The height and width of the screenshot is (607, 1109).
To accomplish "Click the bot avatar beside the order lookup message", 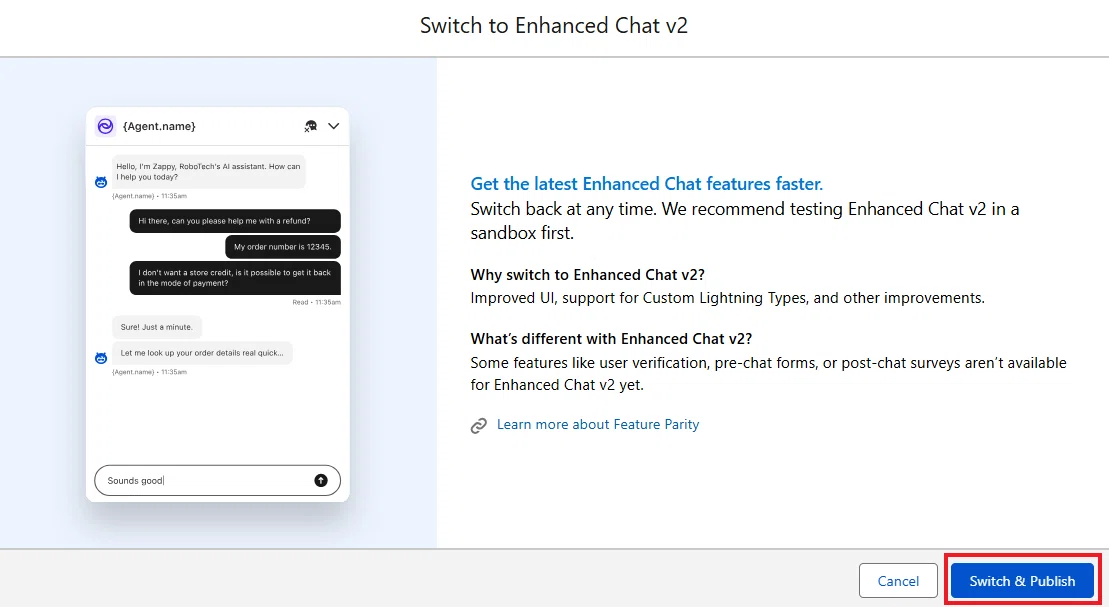I will (101, 358).
